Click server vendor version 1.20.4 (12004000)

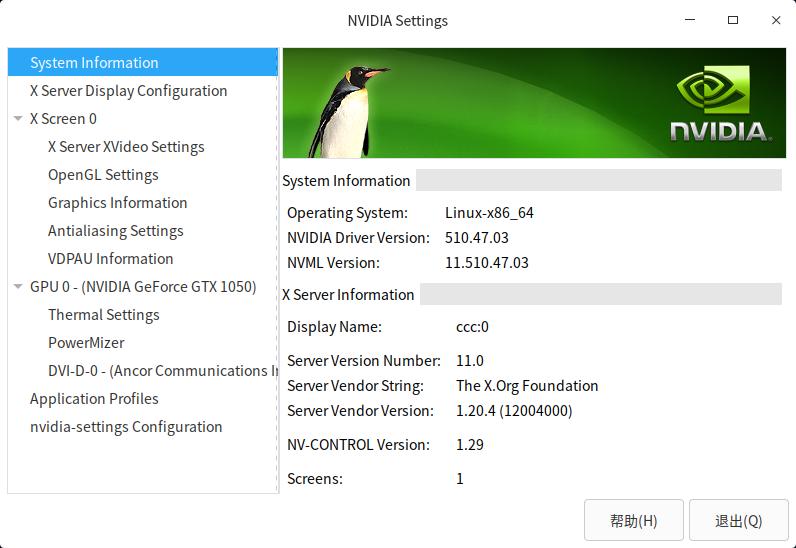[514, 410]
